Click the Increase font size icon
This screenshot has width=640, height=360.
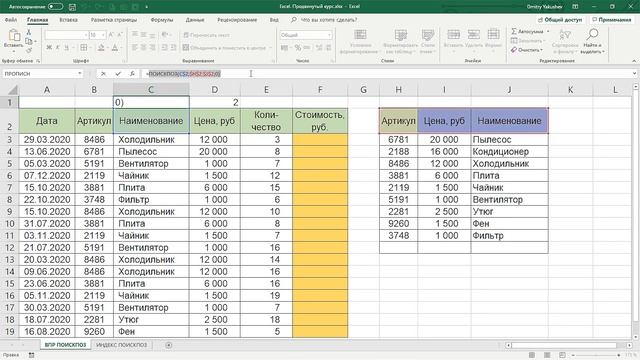tap(111, 35)
